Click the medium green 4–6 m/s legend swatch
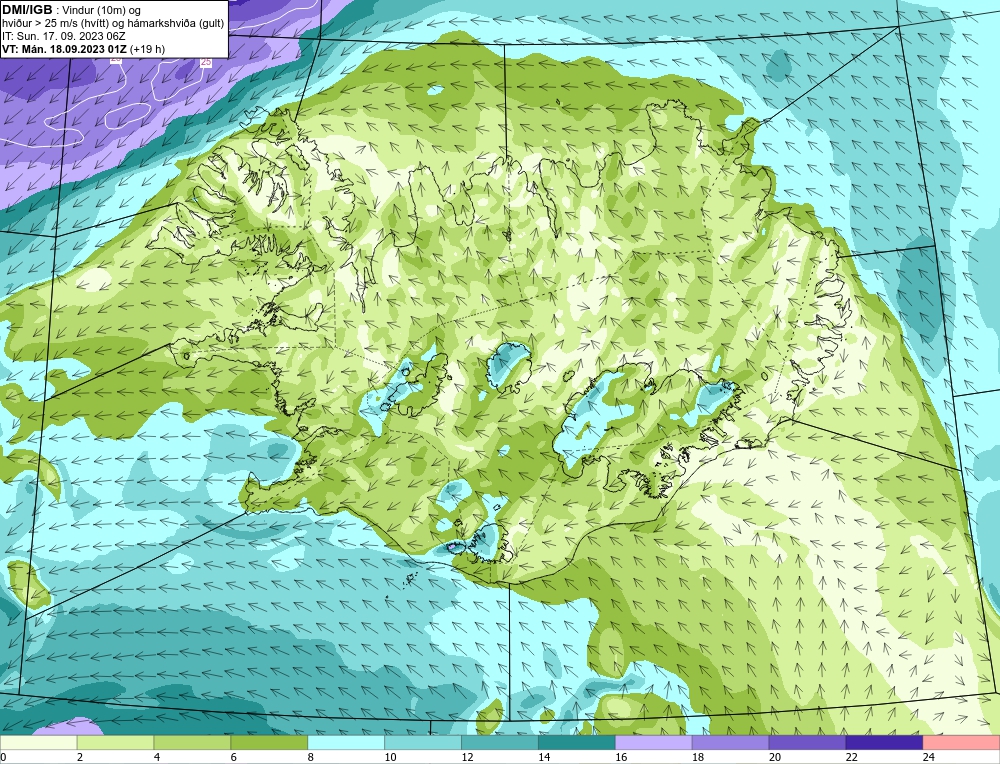Screen dimensions: 1000x764 [192, 742]
